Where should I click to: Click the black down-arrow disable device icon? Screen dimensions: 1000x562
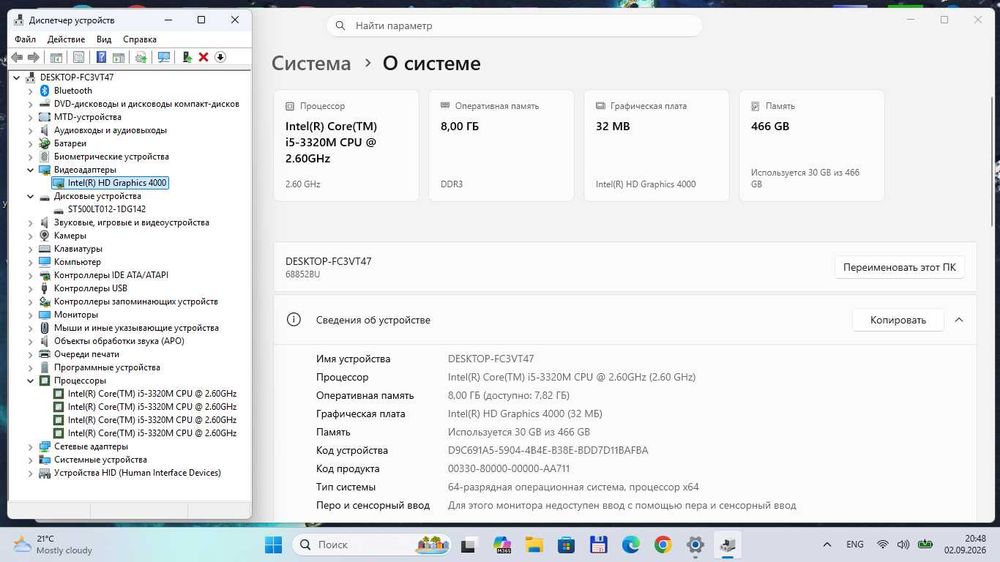click(220, 57)
